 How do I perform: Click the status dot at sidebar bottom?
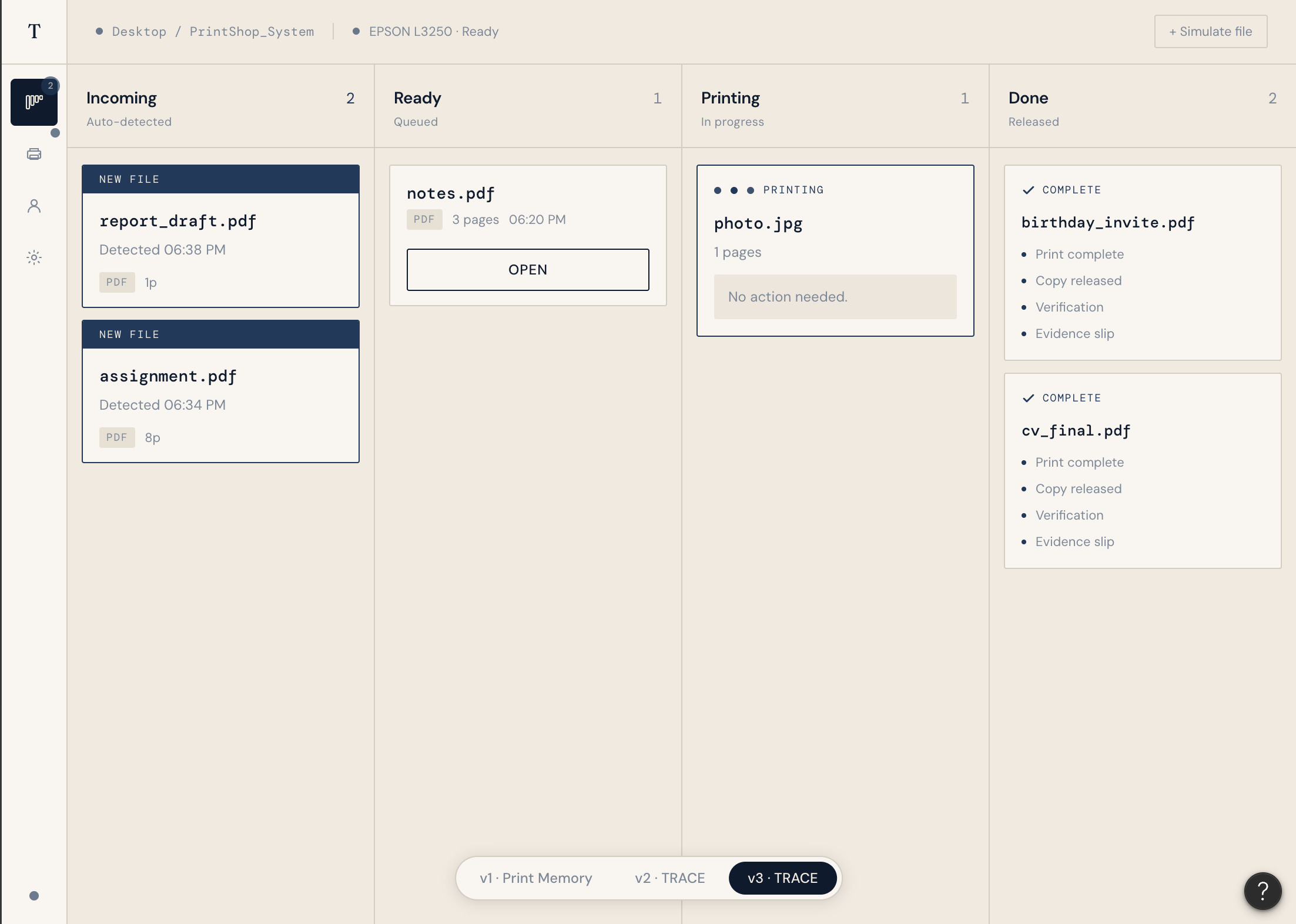click(34, 896)
